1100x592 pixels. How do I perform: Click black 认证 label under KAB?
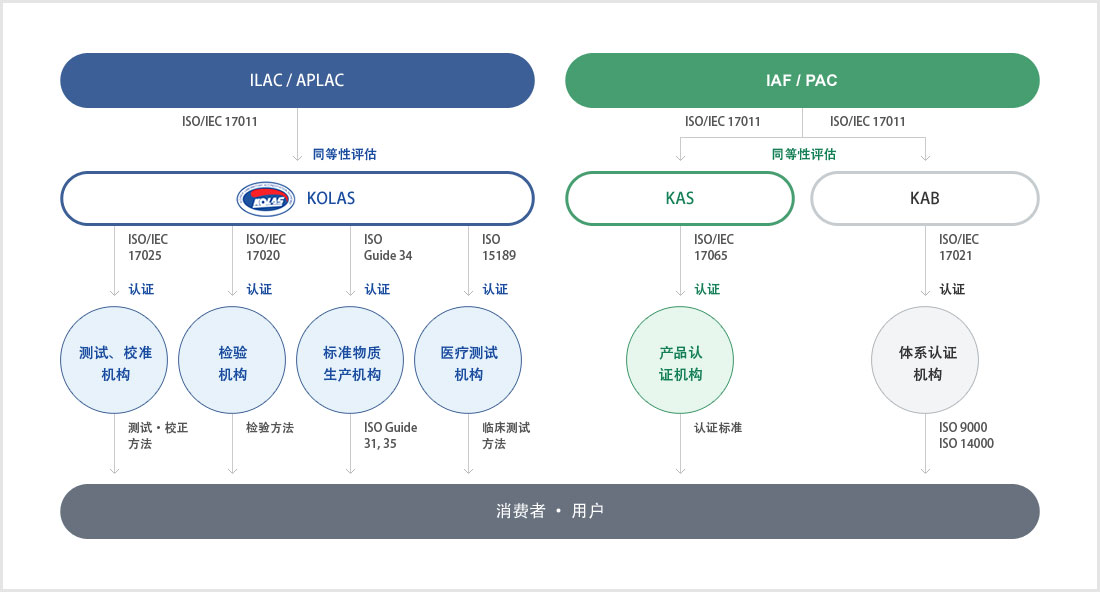coord(952,289)
